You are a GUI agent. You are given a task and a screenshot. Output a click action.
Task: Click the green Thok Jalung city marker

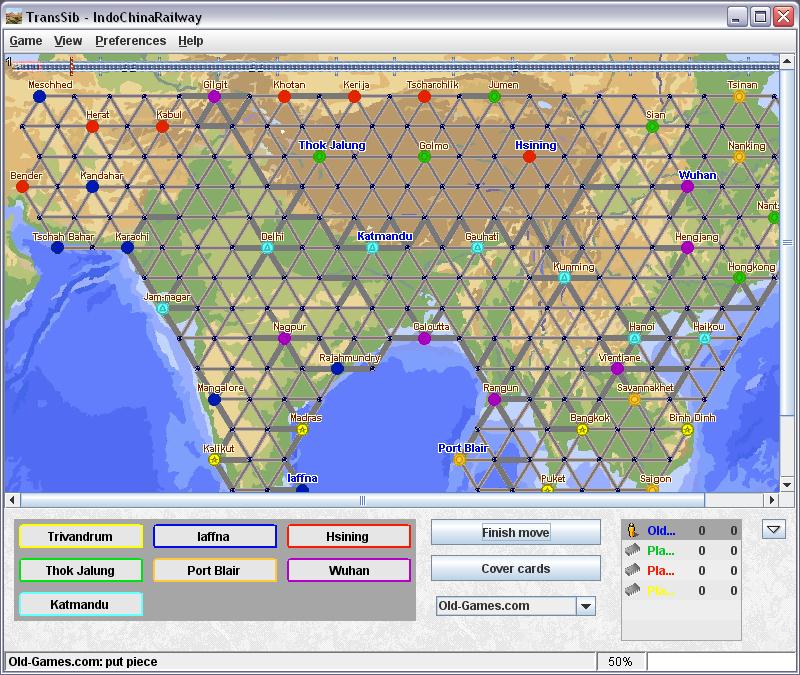pos(319,157)
